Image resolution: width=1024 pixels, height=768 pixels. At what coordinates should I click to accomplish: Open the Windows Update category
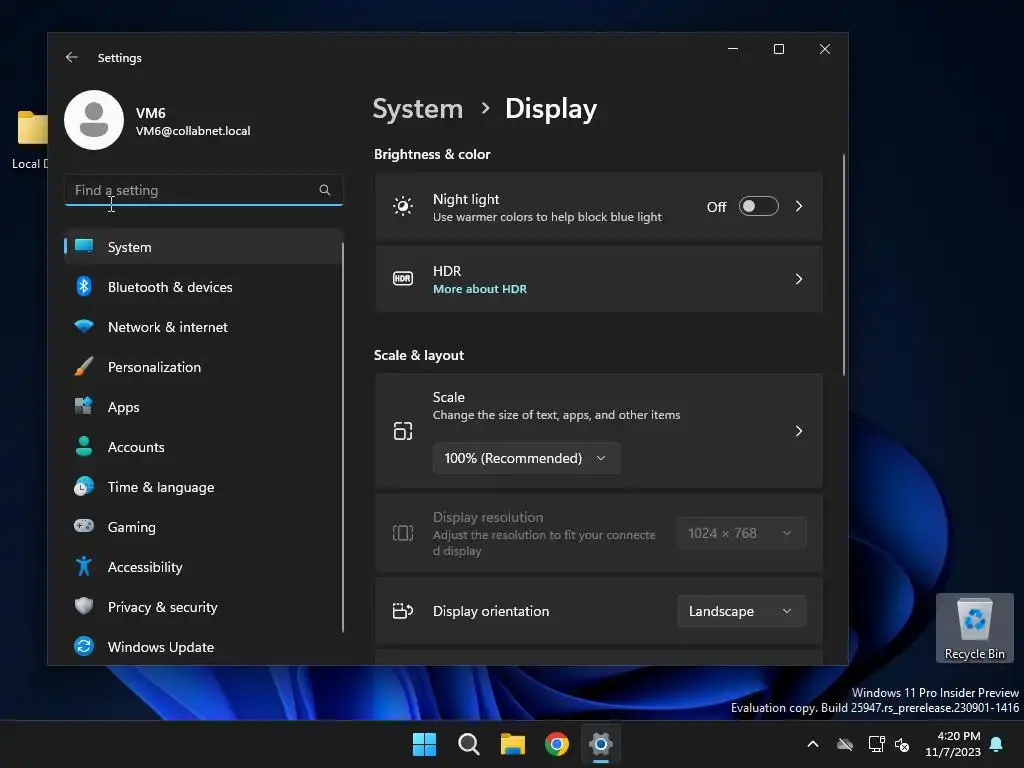pyautogui.click(x=203, y=647)
